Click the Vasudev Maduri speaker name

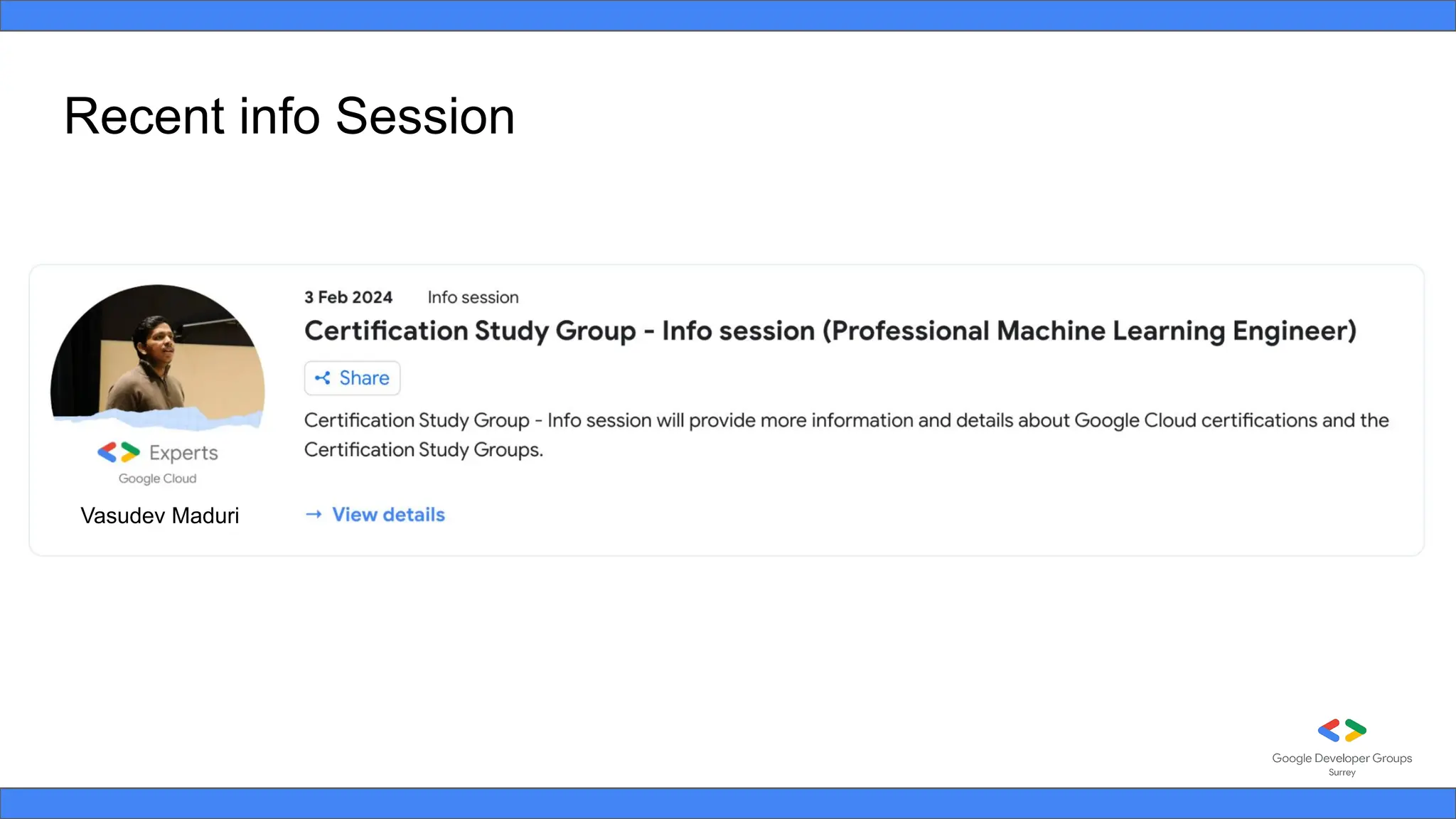[x=160, y=515]
